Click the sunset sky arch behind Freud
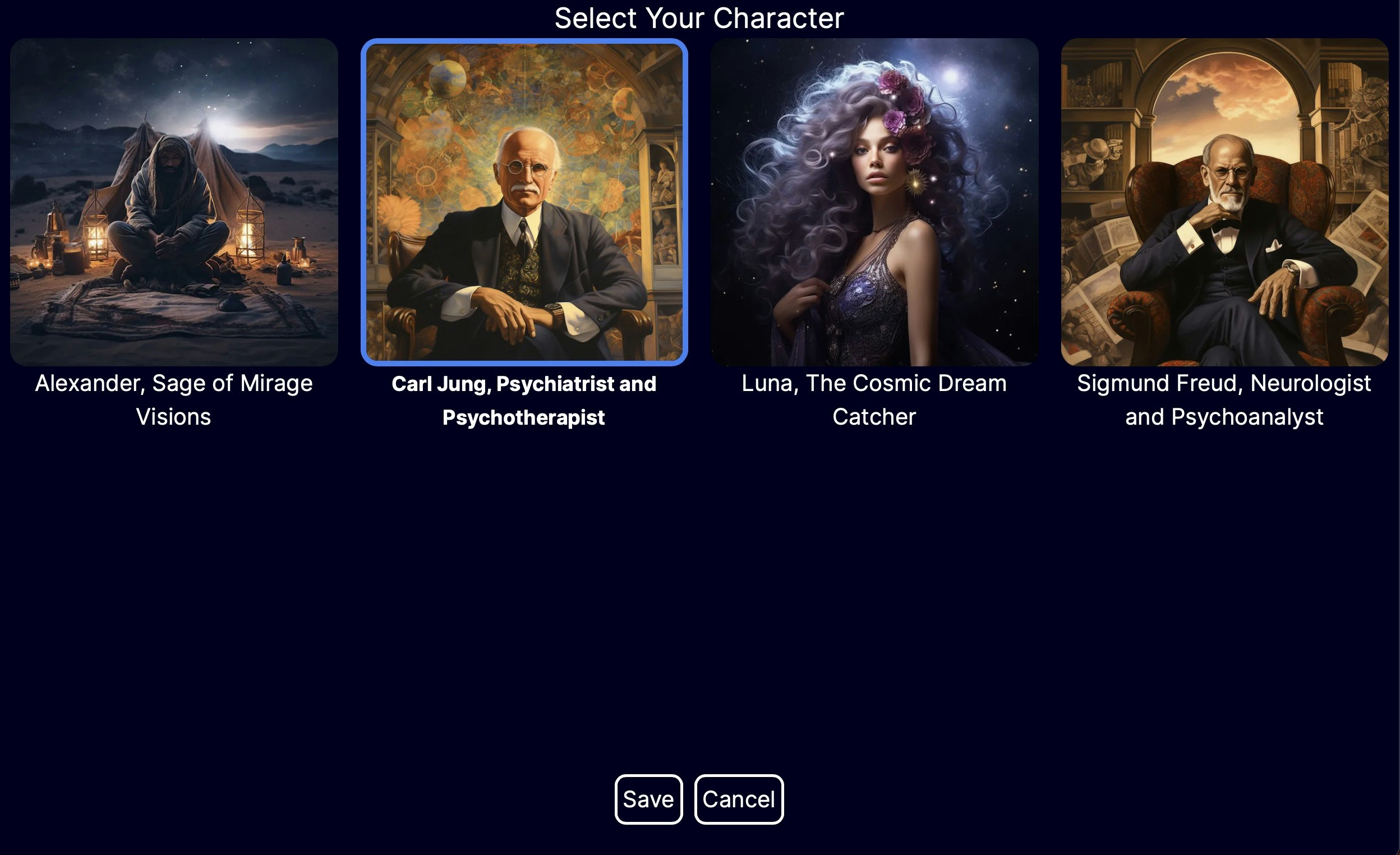 (1225, 108)
